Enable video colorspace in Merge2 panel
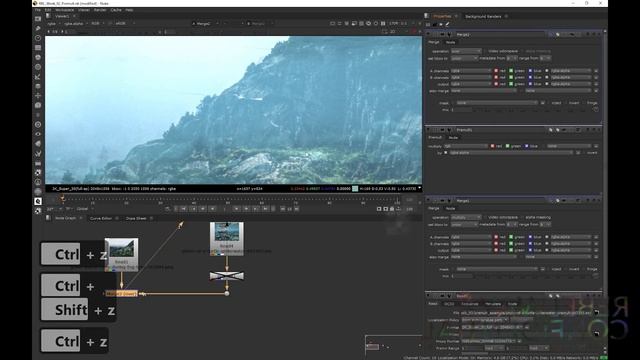The image size is (640, 360). (x=485, y=51)
